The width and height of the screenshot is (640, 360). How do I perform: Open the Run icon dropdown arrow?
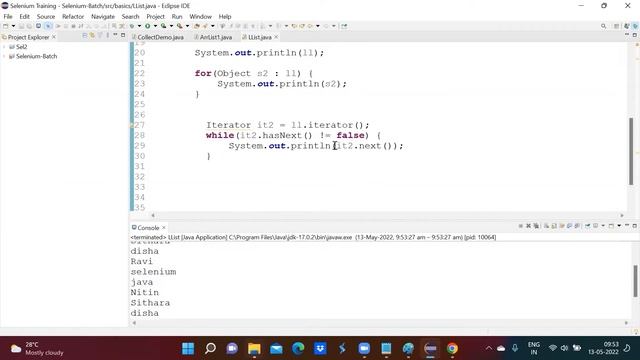155,26
